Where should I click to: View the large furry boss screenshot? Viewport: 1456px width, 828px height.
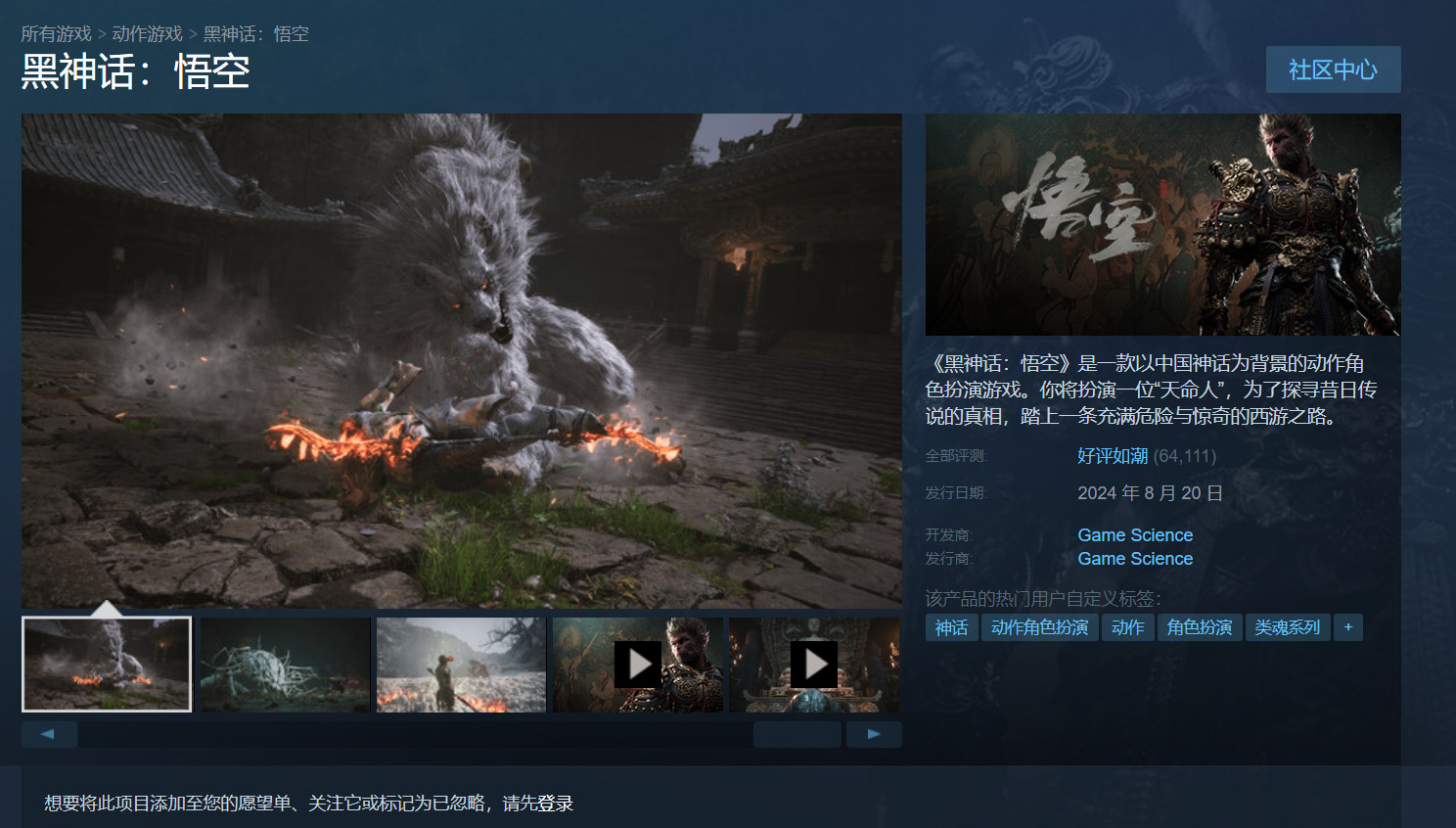click(461, 360)
